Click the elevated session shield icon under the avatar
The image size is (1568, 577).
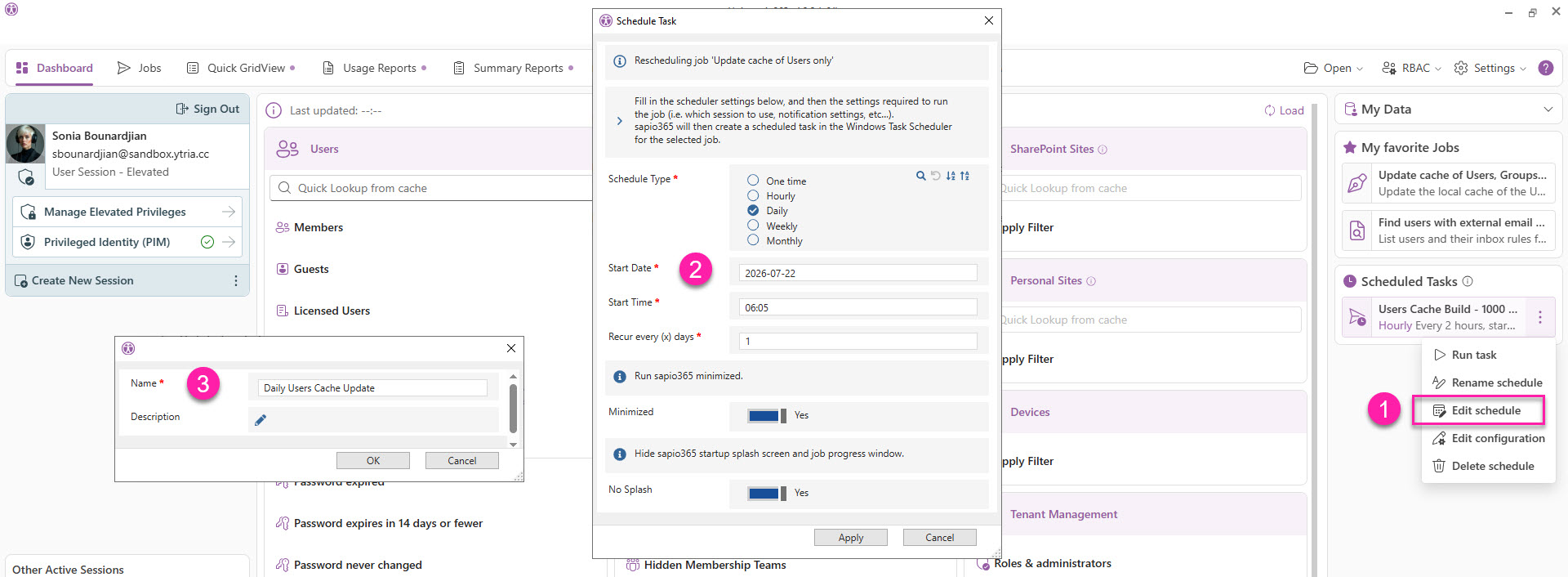26,177
